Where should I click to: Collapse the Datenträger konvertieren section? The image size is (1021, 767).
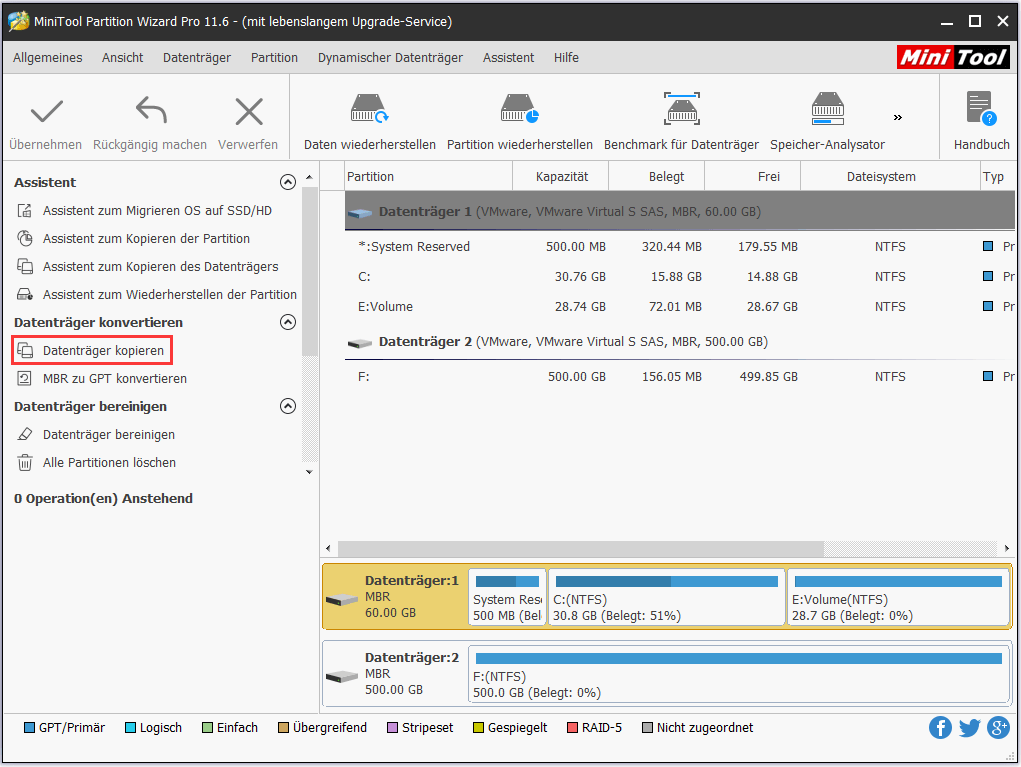(x=288, y=322)
